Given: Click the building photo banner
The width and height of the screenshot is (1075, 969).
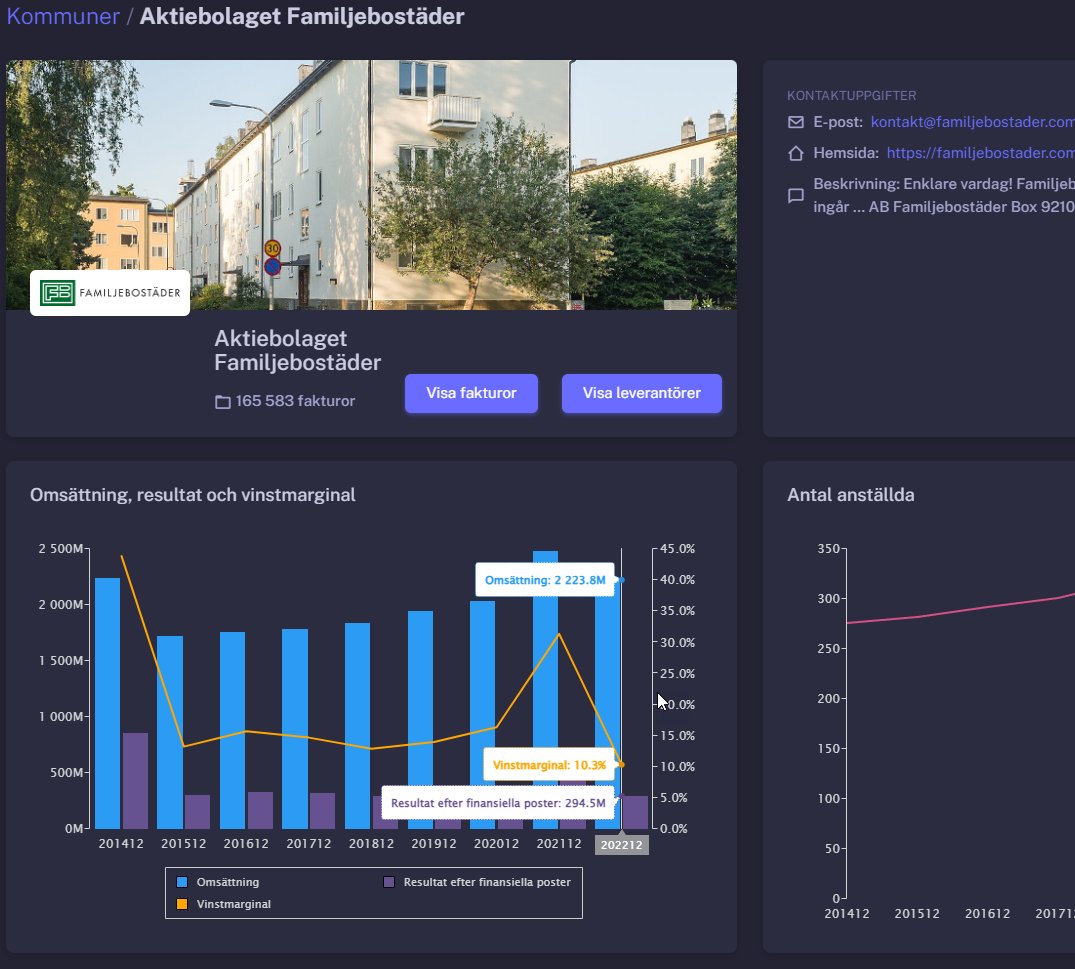Looking at the screenshot, I should pos(372,184).
